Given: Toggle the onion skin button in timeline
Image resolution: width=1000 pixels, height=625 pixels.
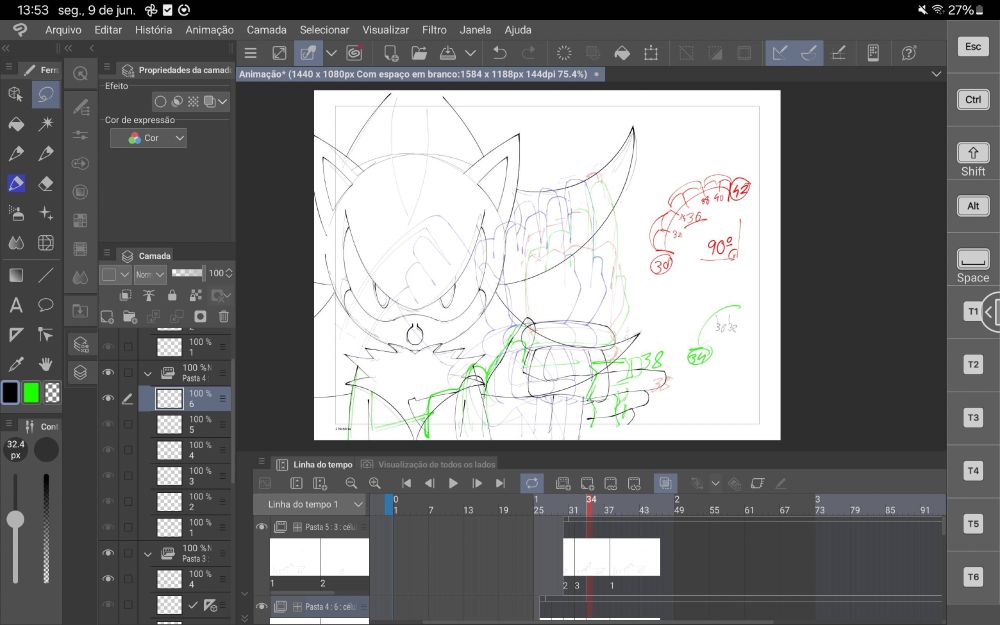Looking at the screenshot, I should tap(665, 483).
